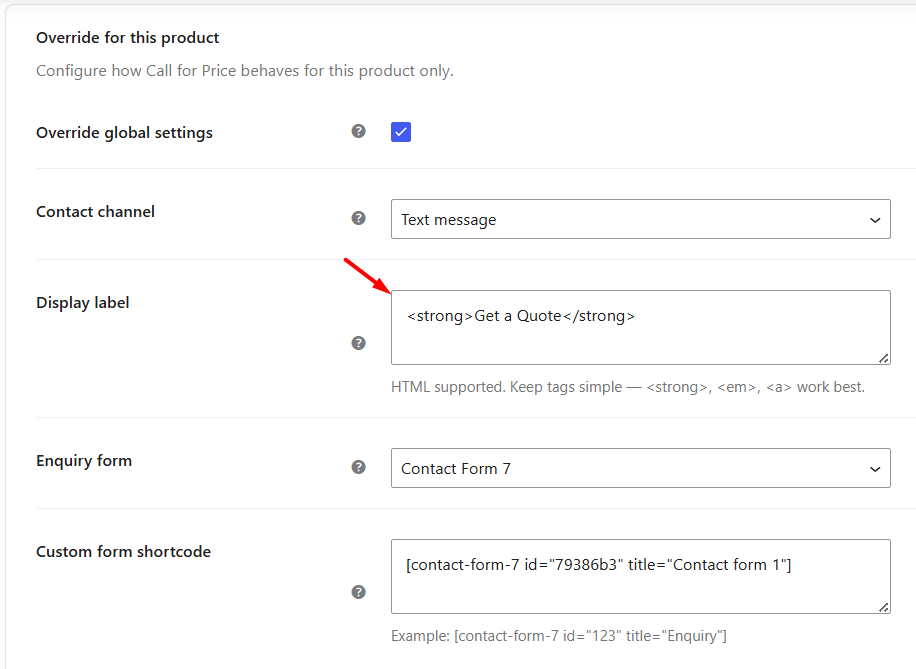Click the Enquiry form label
Viewport: 916px width, 669px height.
84,460
